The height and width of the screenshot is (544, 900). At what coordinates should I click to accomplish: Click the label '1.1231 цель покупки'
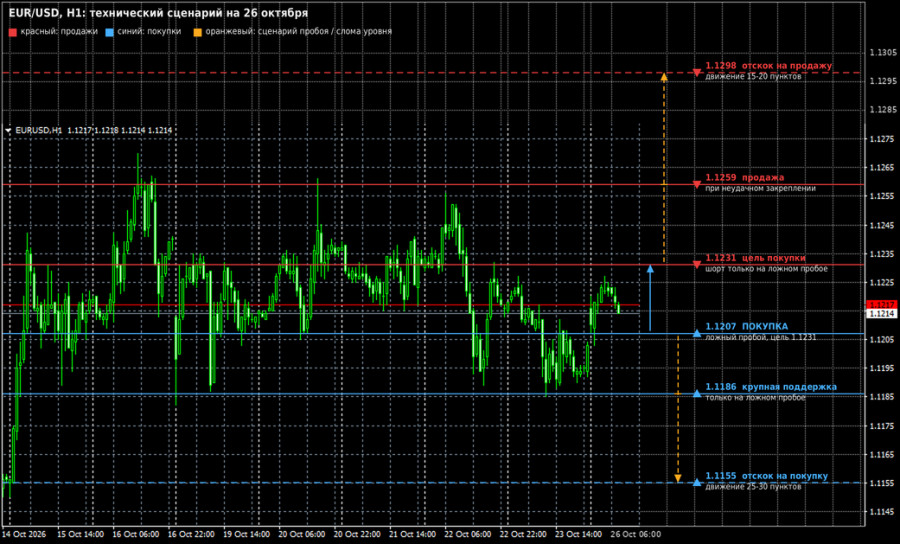click(755, 258)
